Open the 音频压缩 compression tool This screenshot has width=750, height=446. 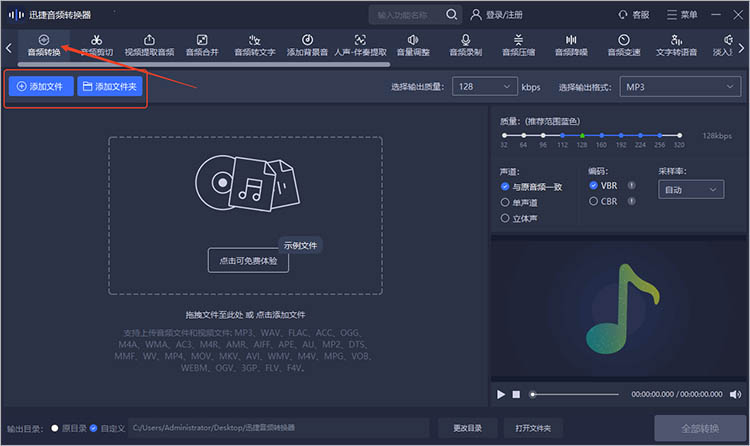pyautogui.click(x=518, y=45)
